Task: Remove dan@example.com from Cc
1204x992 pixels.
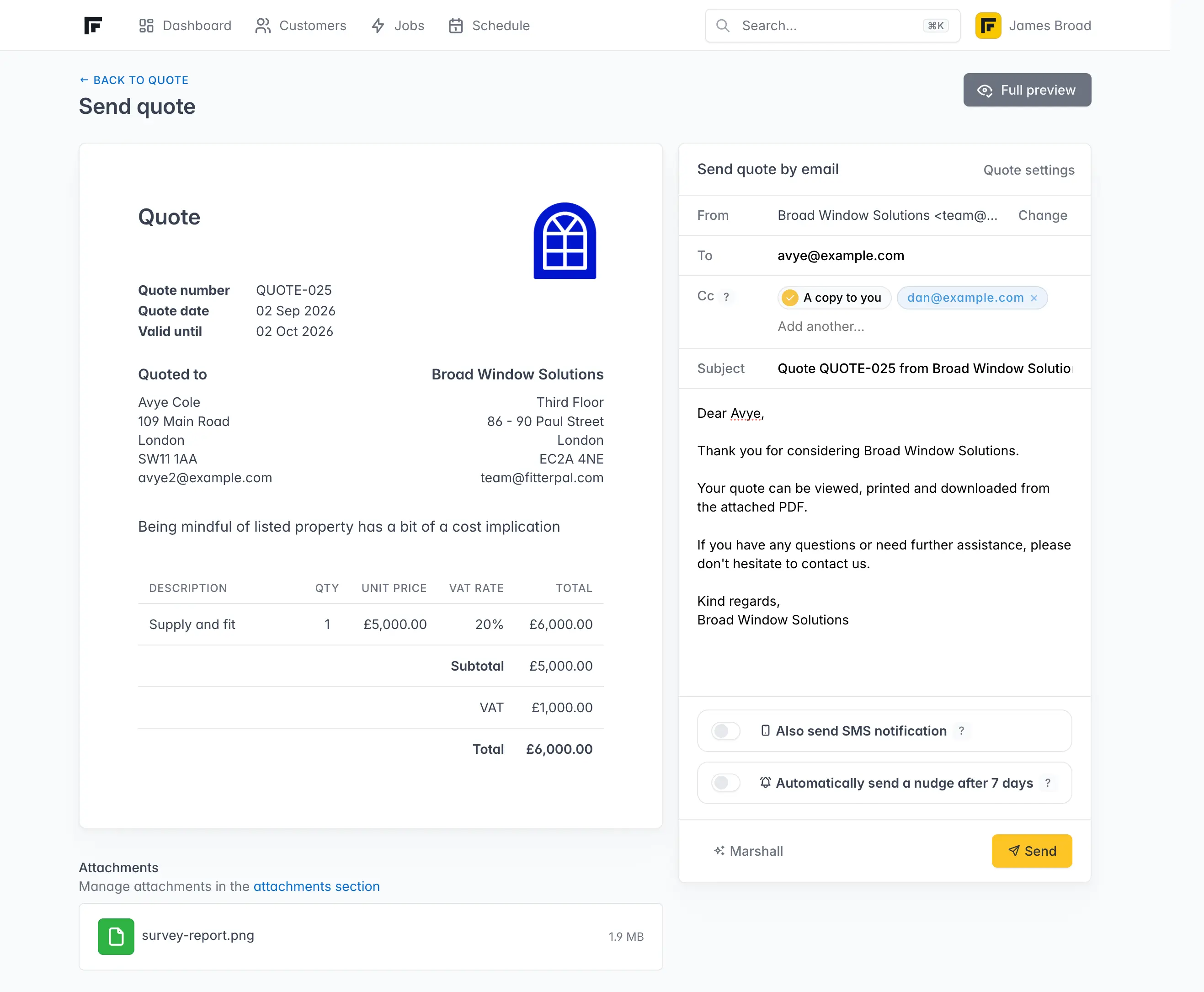Action: tap(1033, 298)
